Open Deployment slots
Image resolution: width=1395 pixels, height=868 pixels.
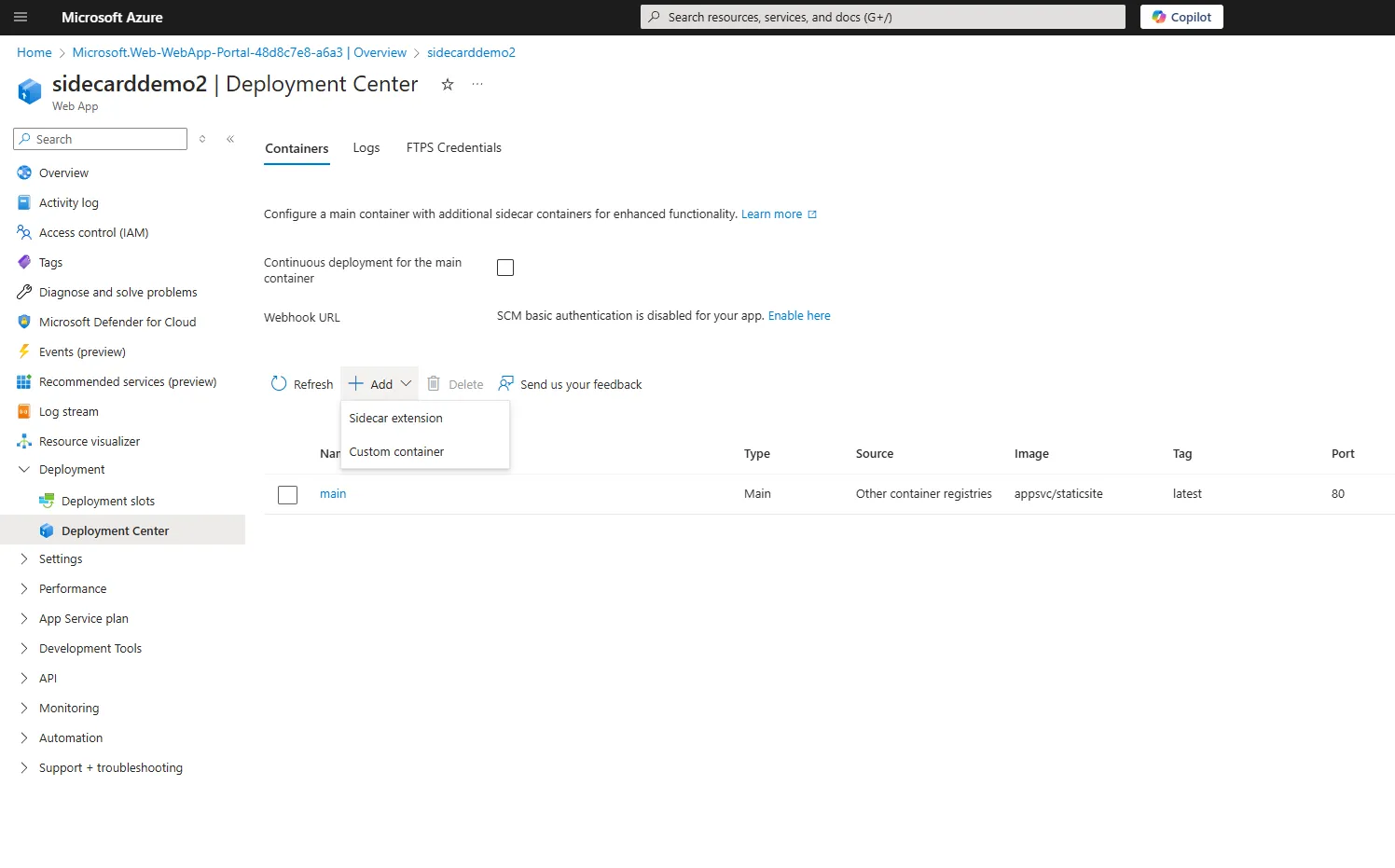click(x=108, y=501)
